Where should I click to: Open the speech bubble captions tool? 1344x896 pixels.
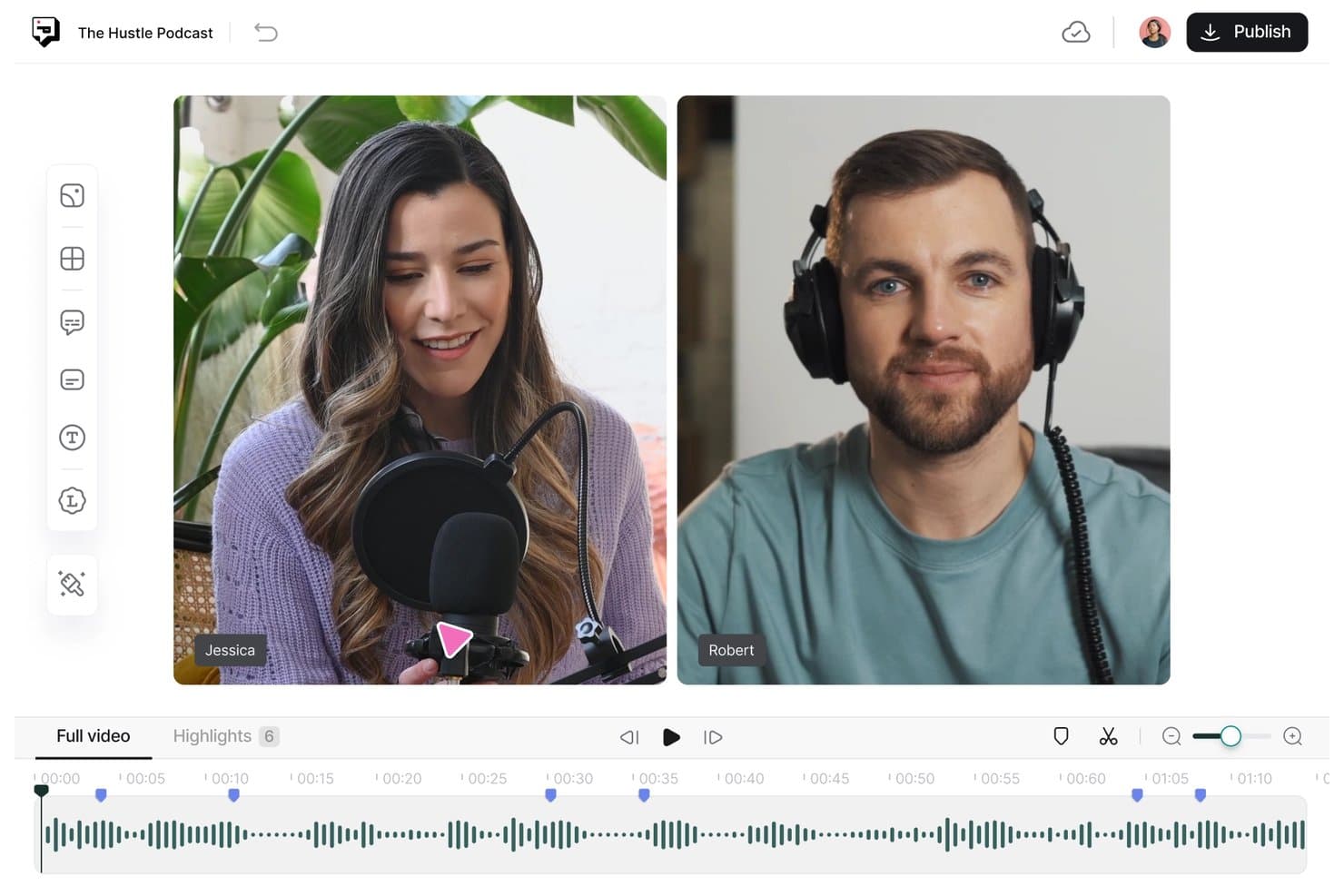(72, 322)
